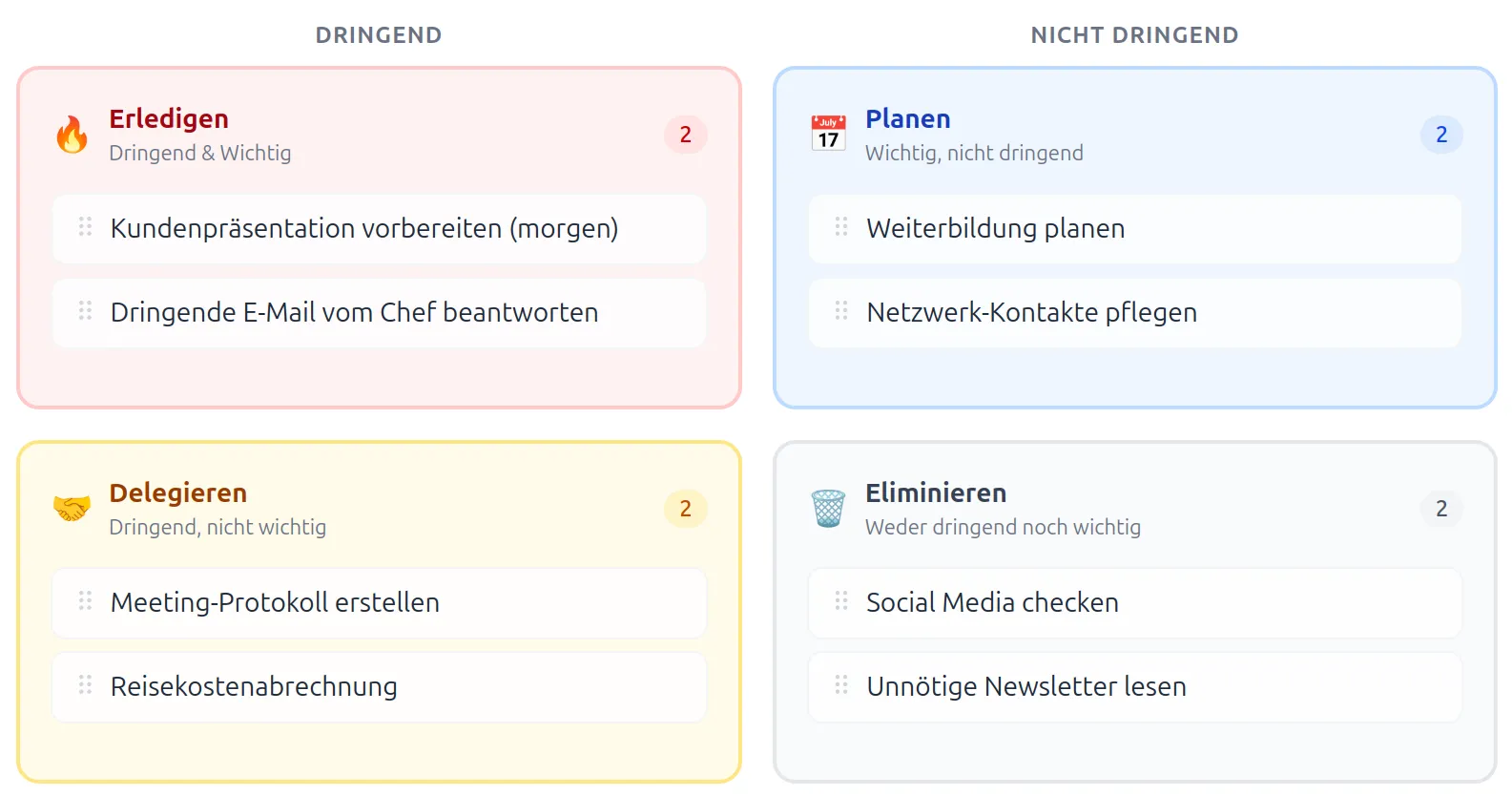Image resolution: width=1512 pixels, height=796 pixels.
Task: Select the task Netzwerk-Kontakte pflegen
Action: click(x=1031, y=312)
